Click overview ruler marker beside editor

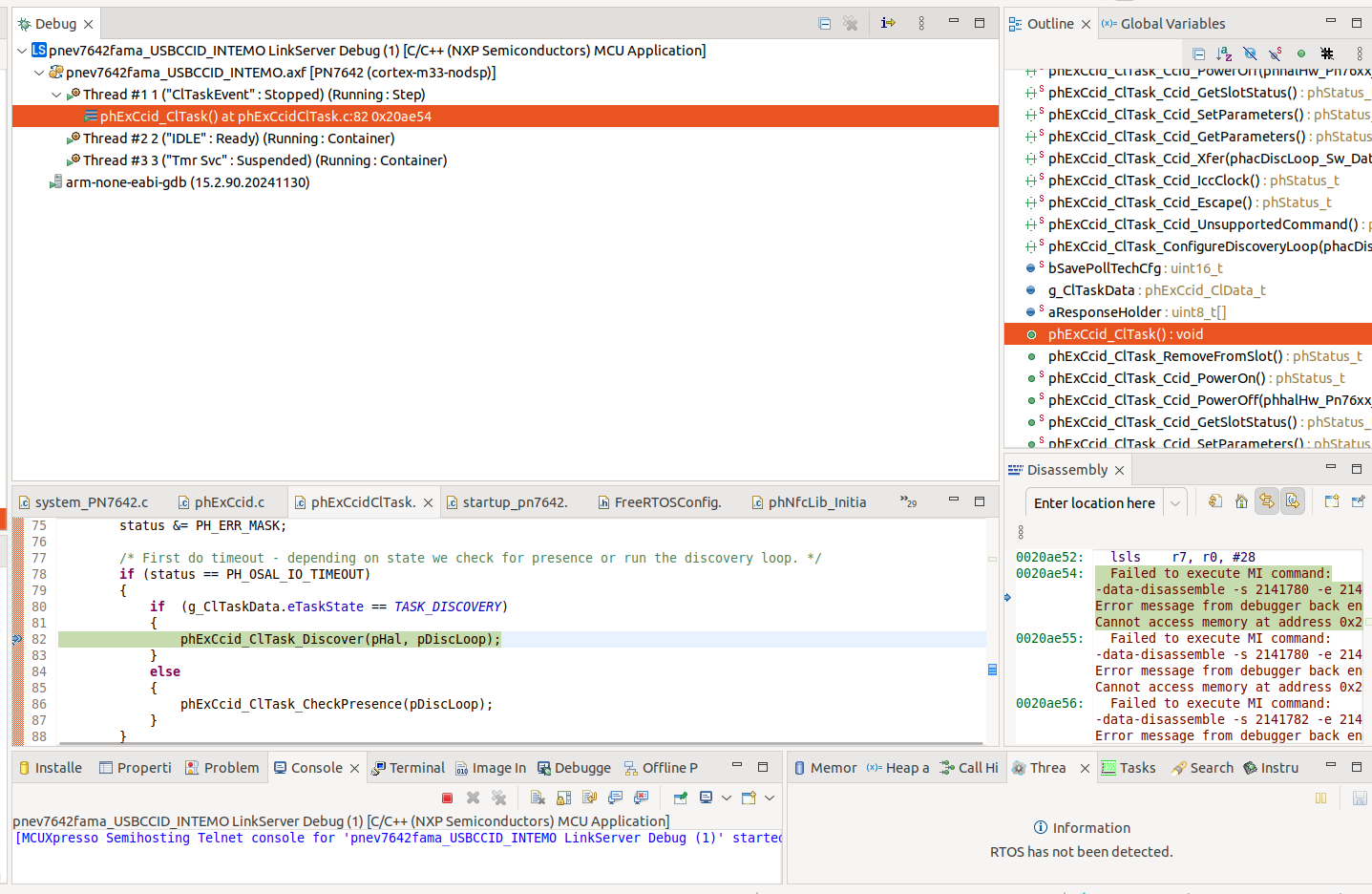tap(992, 670)
